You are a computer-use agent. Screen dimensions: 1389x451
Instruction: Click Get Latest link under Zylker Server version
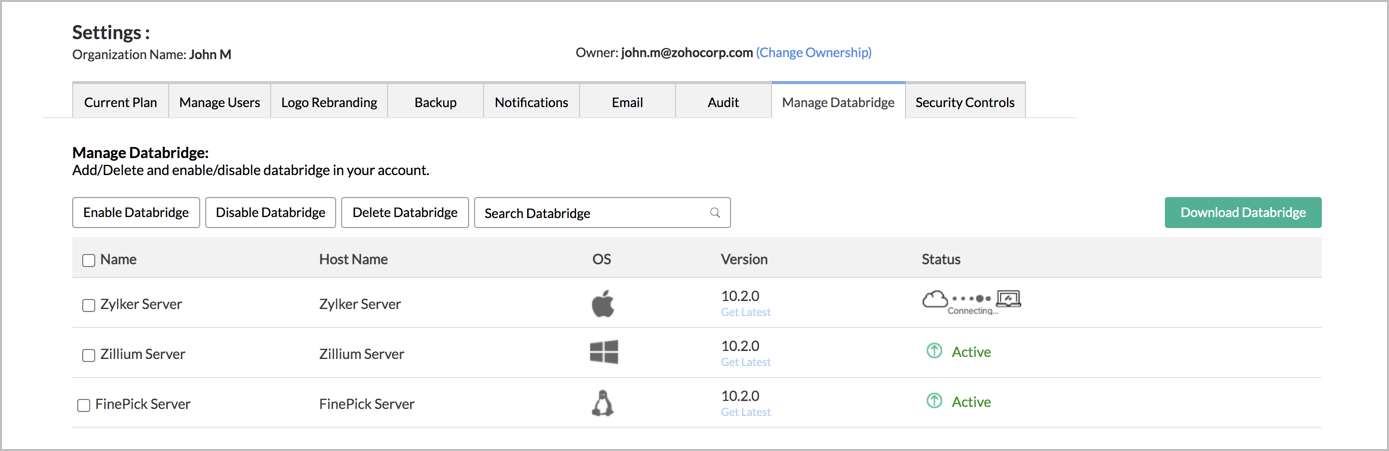click(745, 312)
